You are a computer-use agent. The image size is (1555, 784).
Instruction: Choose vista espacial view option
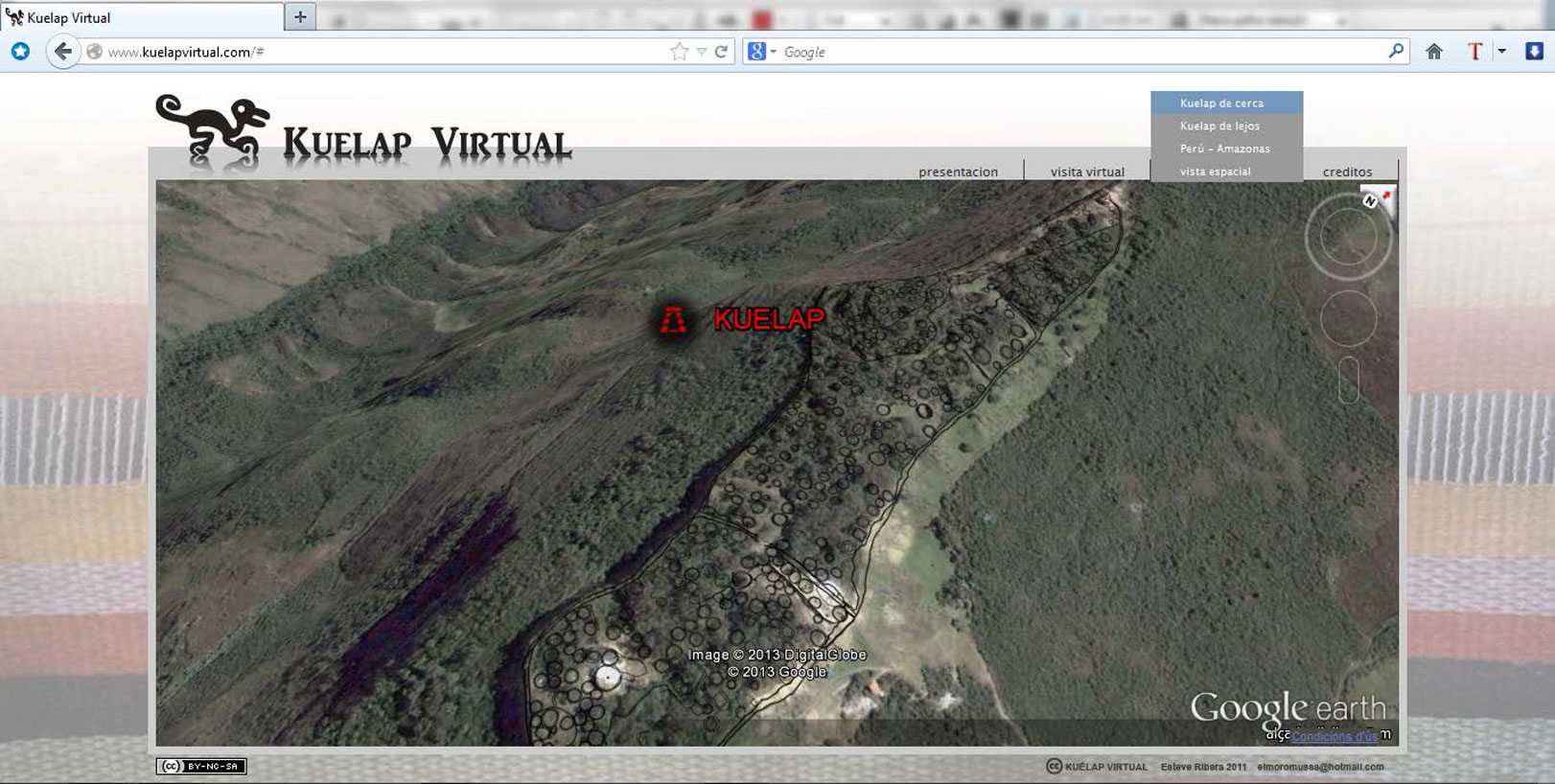coord(1227,172)
